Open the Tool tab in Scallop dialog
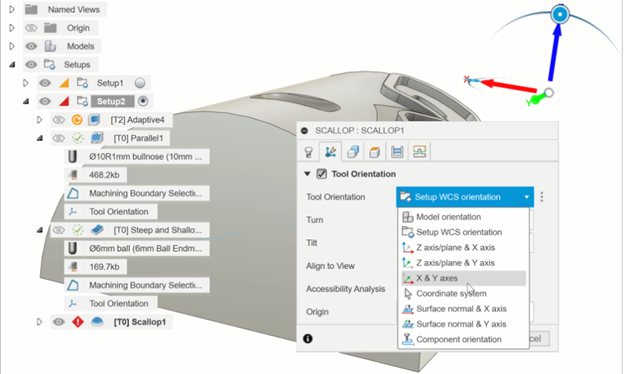This screenshot has width=624, height=374. coord(308,152)
